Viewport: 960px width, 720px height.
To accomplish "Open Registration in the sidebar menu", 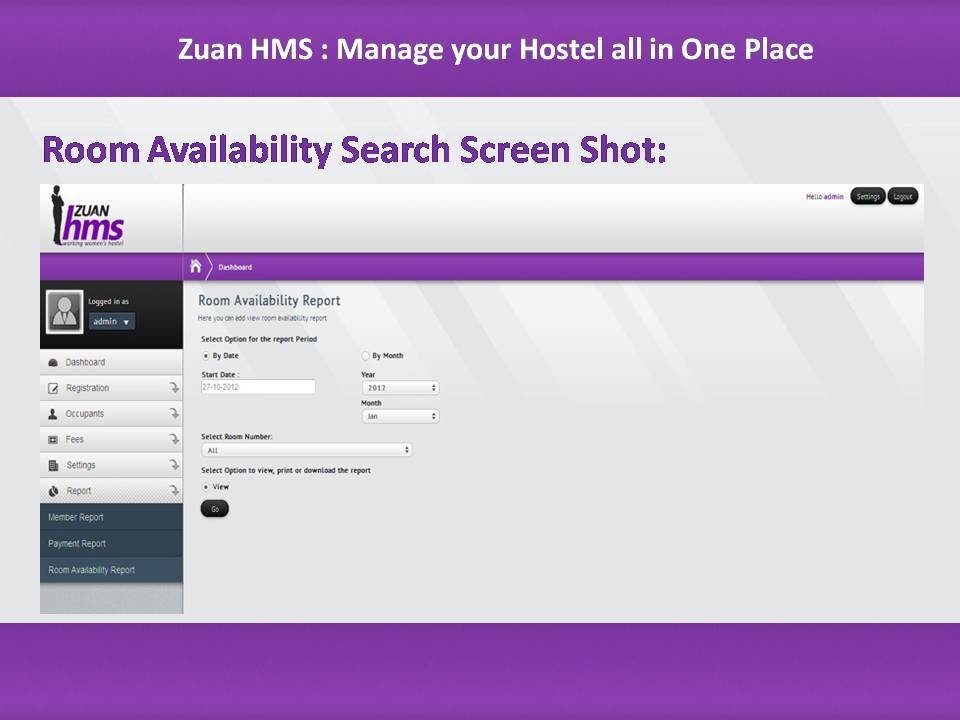I will (x=111, y=388).
